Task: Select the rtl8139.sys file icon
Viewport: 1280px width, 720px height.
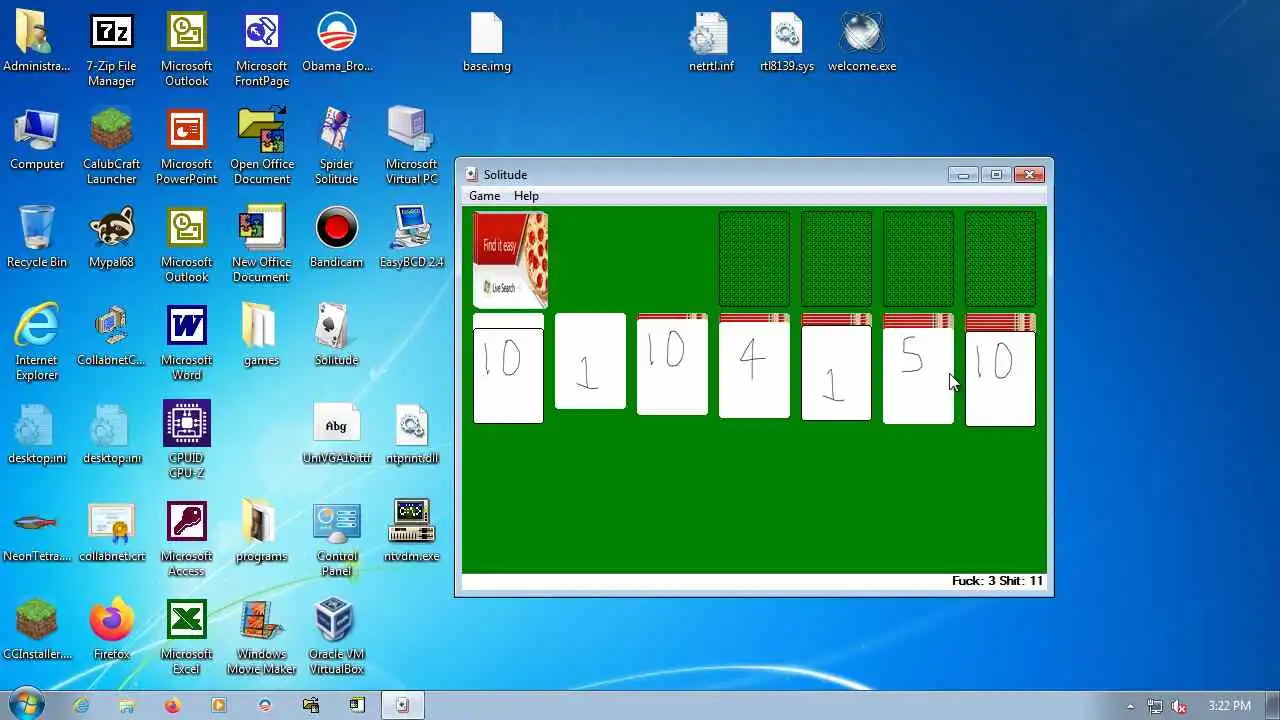Action: tap(787, 42)
